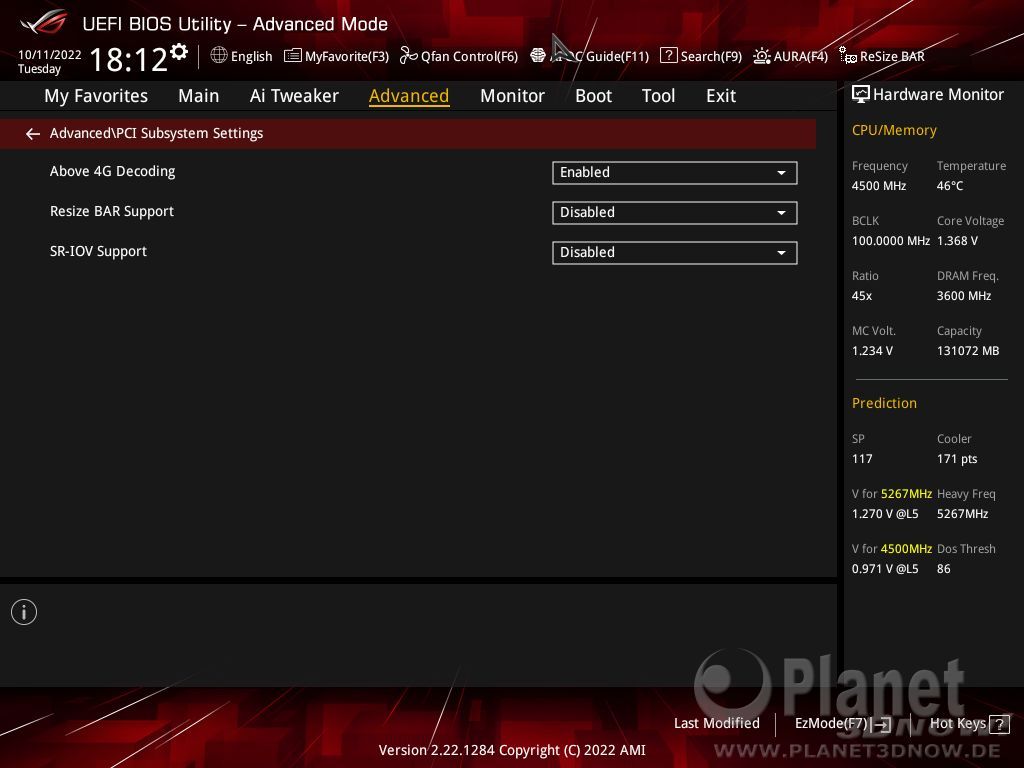Click the Dos Thresh value 86
Screen dimensions: 1024x768
[944, 569]
